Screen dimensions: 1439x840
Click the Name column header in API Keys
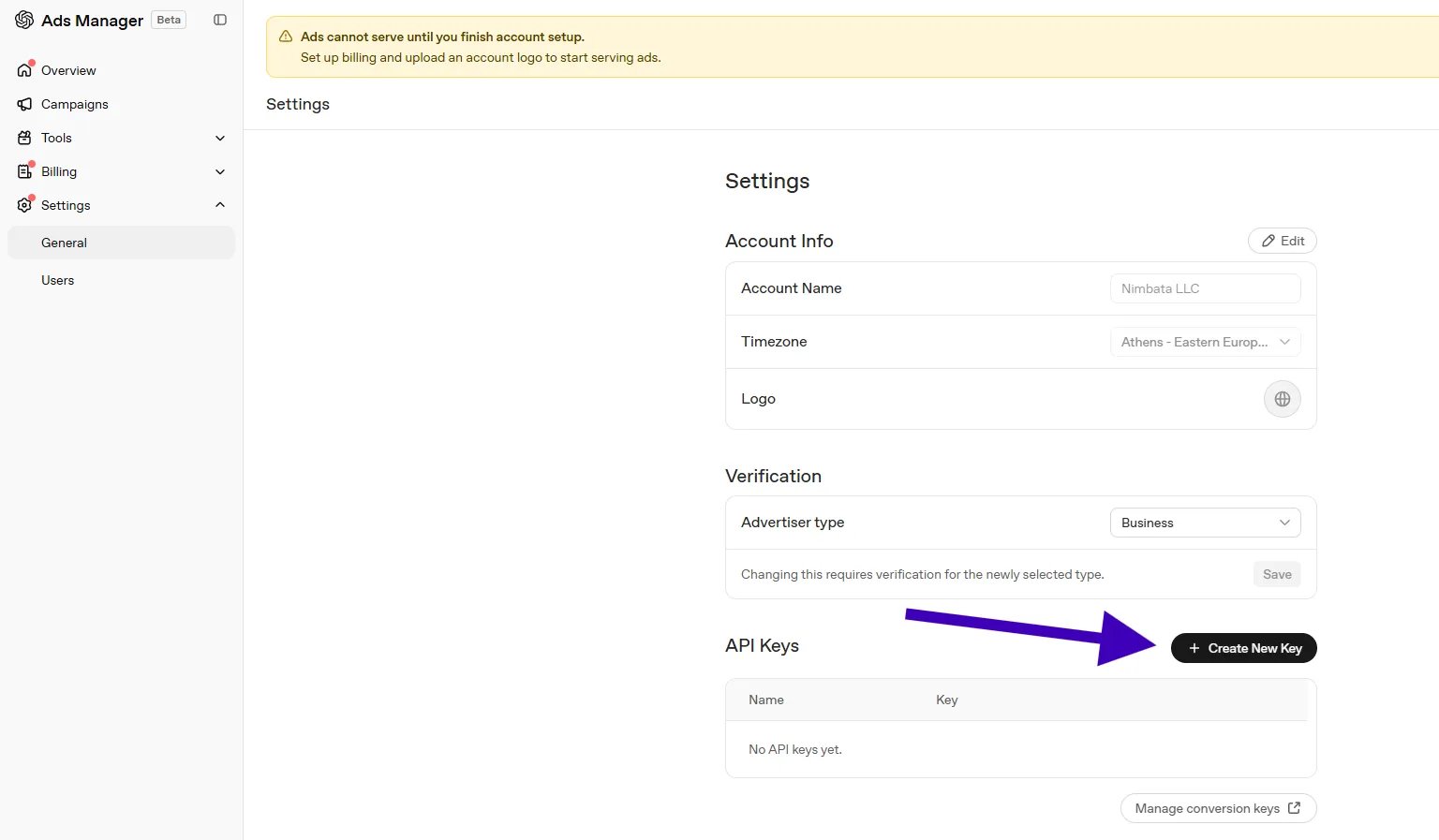click(766, 700)
